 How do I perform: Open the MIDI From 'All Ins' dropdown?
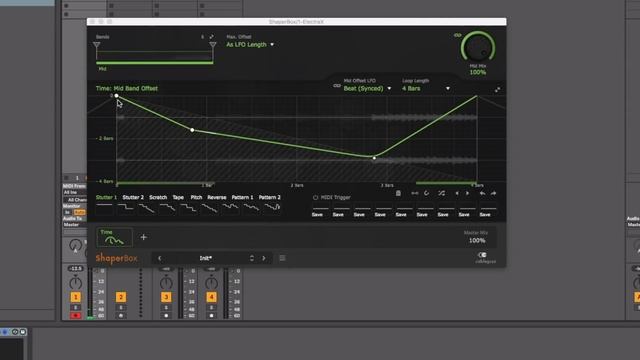[75, 192]
